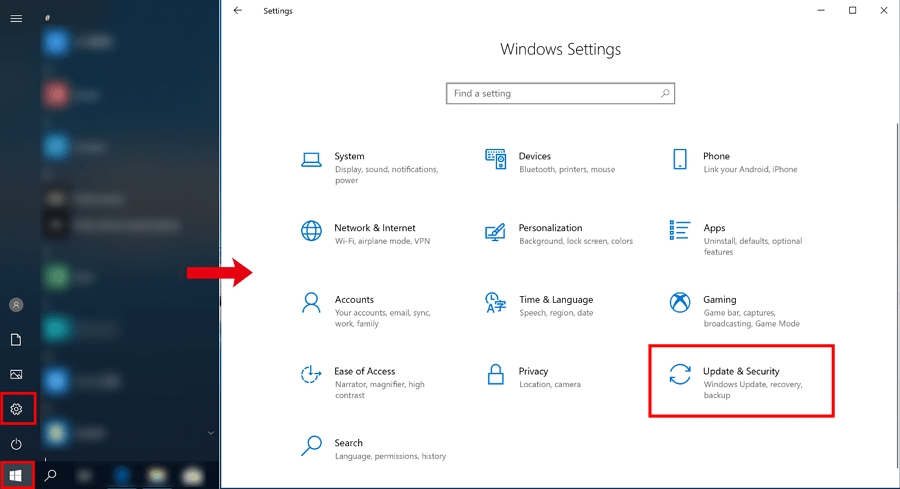The height and width of the screenshot is (489, 900).
Task: Click 'Language, permissions, history' description
Action: click(390, 456)
